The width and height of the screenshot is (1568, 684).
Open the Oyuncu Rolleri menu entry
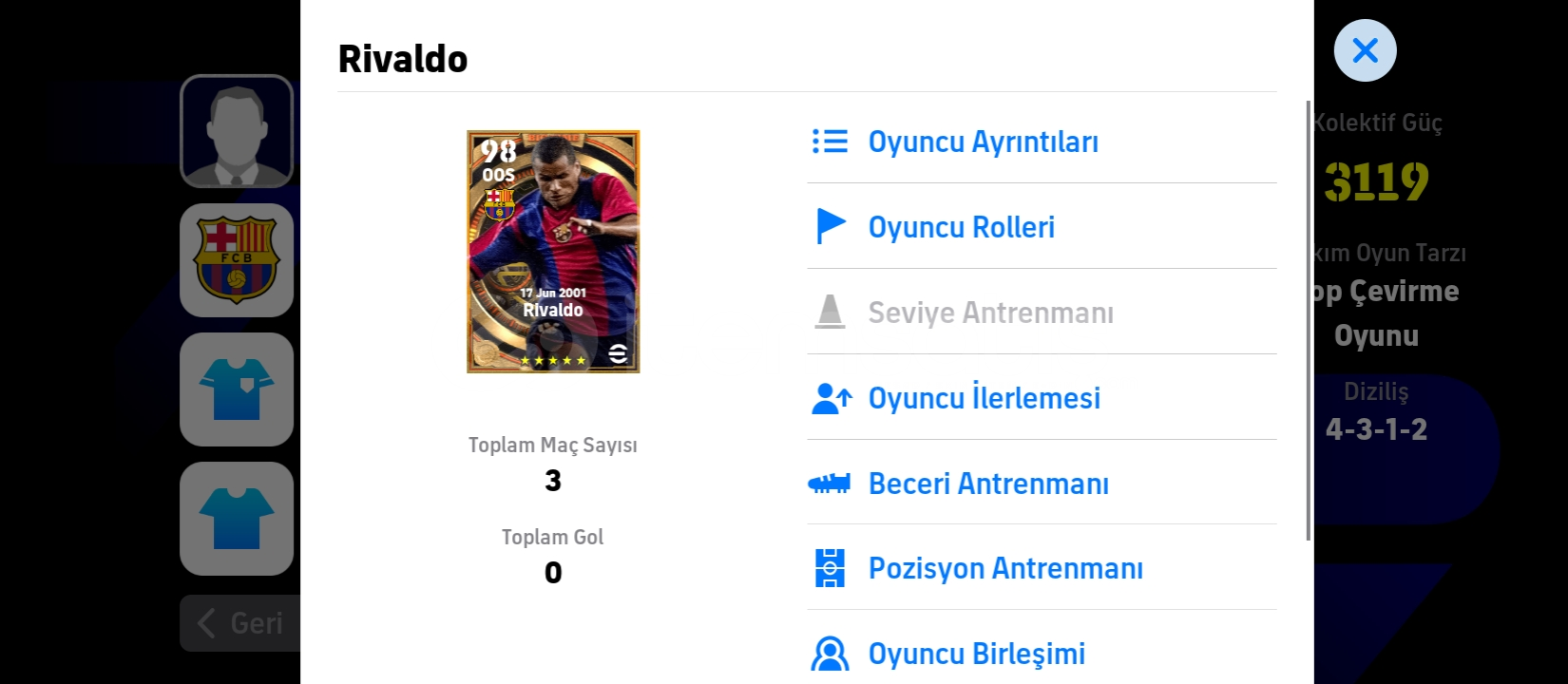(x=1042, y=226)
